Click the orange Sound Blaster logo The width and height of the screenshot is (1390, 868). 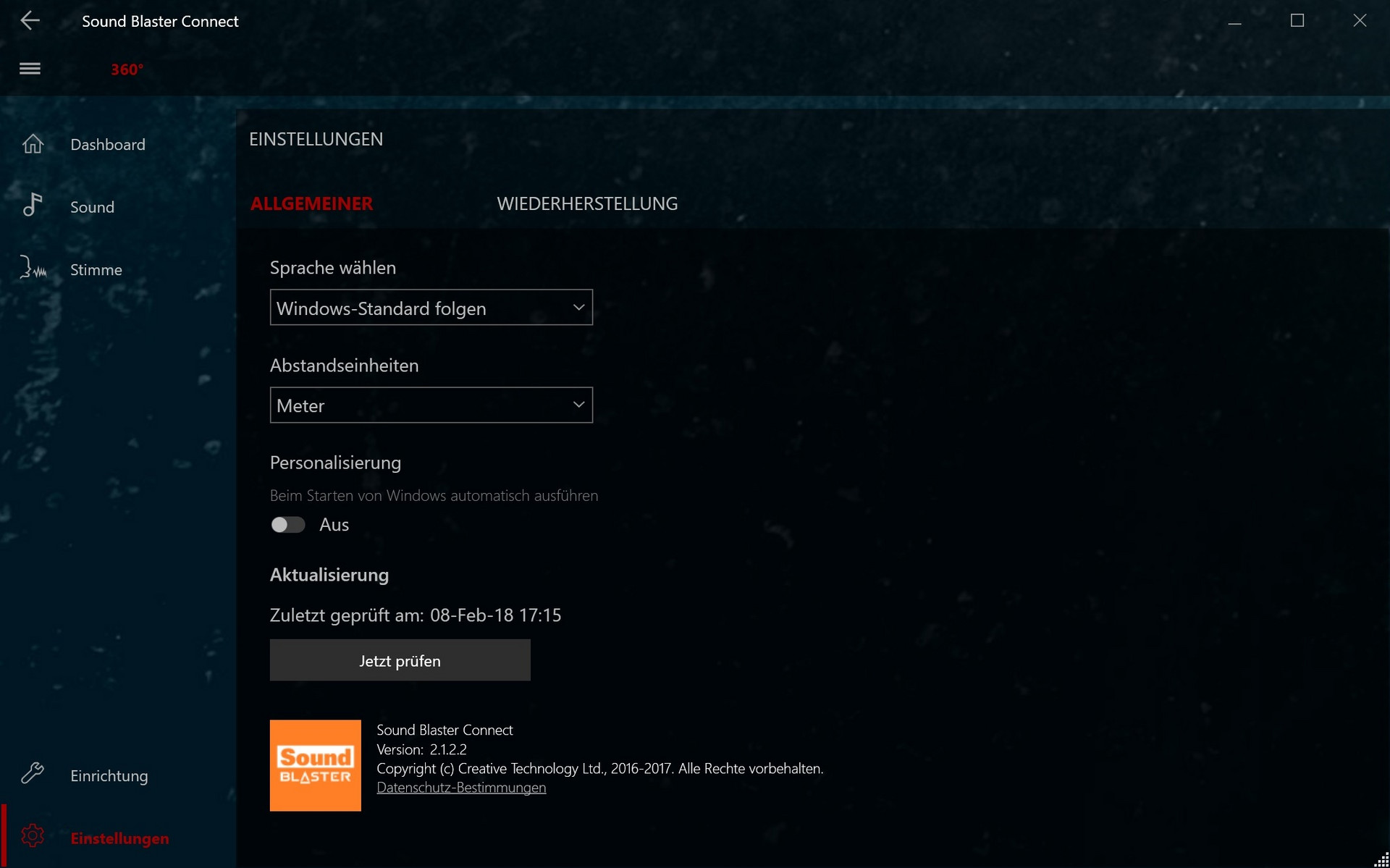click(315, 765)
